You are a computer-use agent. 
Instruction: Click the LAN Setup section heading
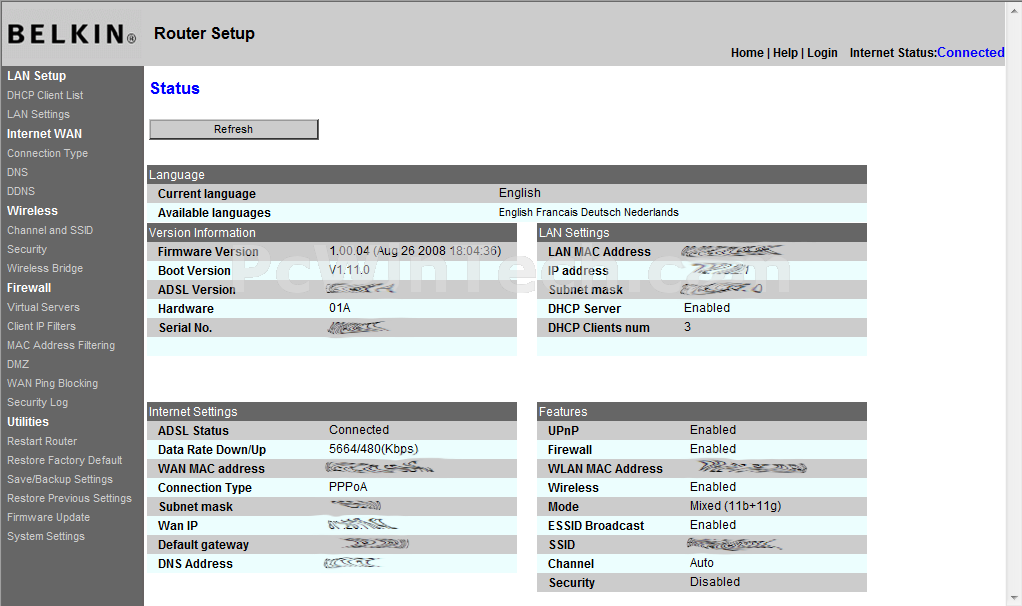pyautogui.click(x=36, y=76)
